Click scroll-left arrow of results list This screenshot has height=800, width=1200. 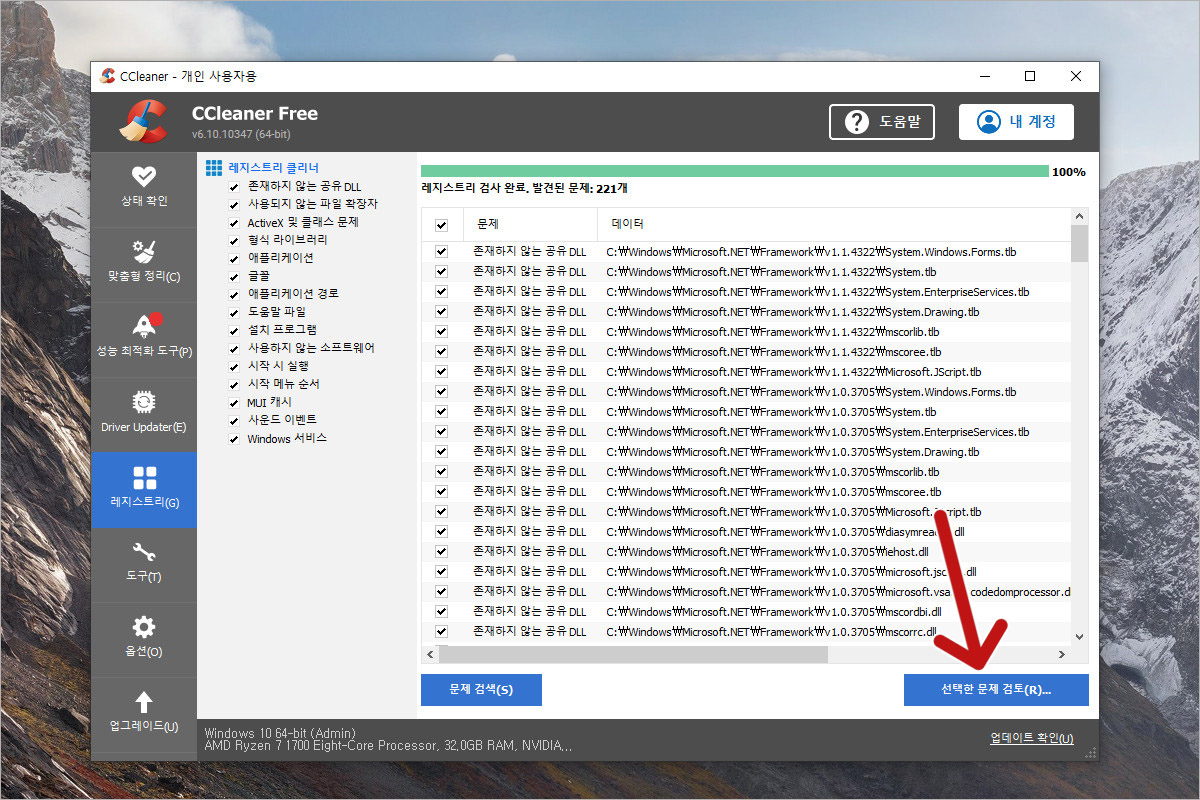(x=430, y=654)
